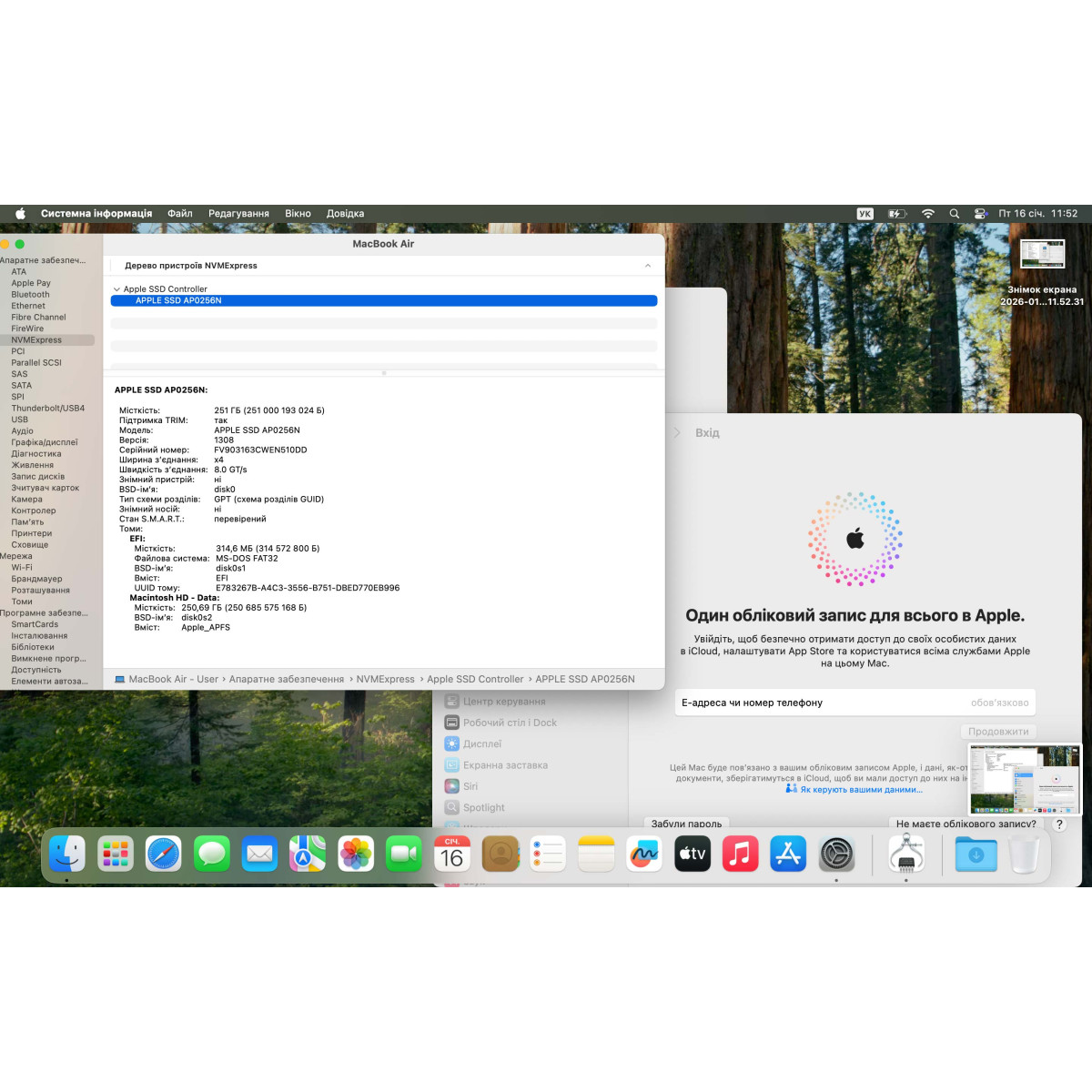Click Не маєте облікового запису? button
The width and height of the screenshot is (1092, 1092).
(966, 824)
